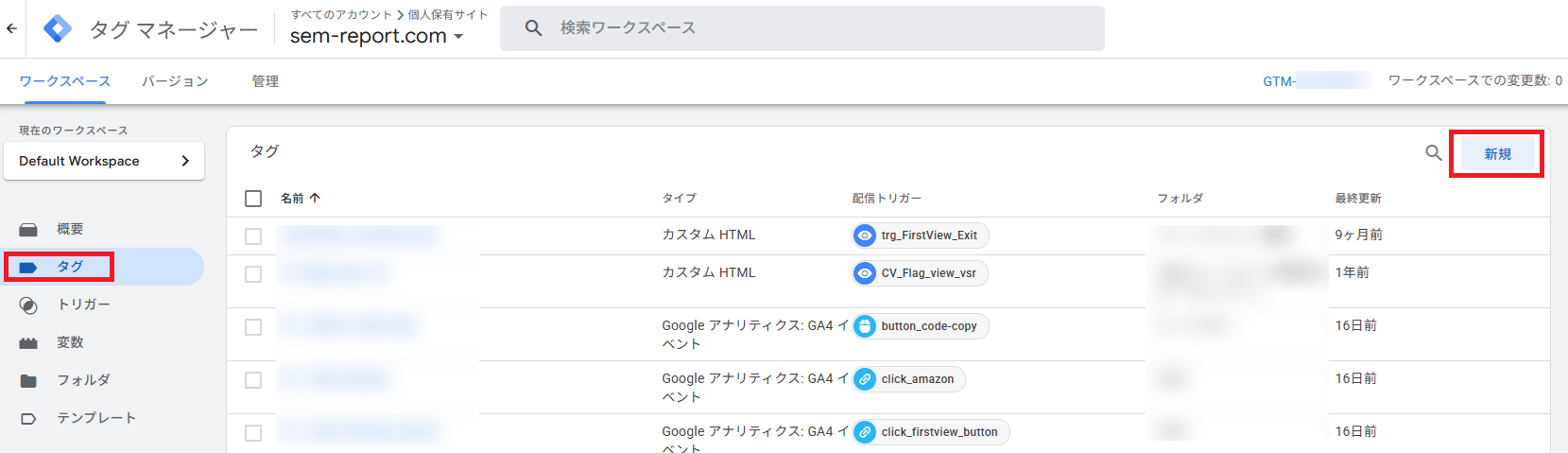Expand the Default Workspace selector
This screenshot has height=453, width=1568.
[x=104, y=161]
